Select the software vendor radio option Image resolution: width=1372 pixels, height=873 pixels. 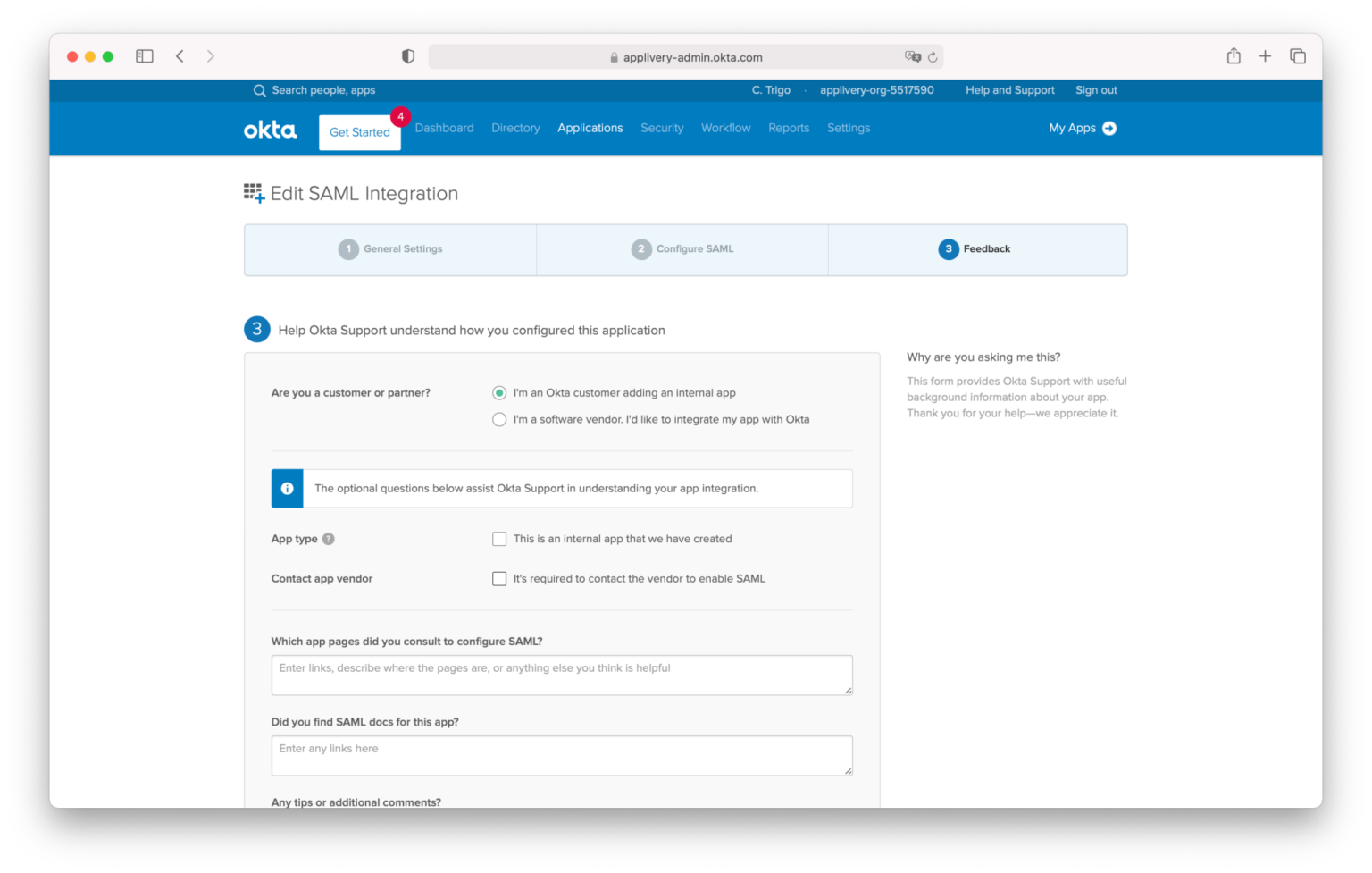499,419
